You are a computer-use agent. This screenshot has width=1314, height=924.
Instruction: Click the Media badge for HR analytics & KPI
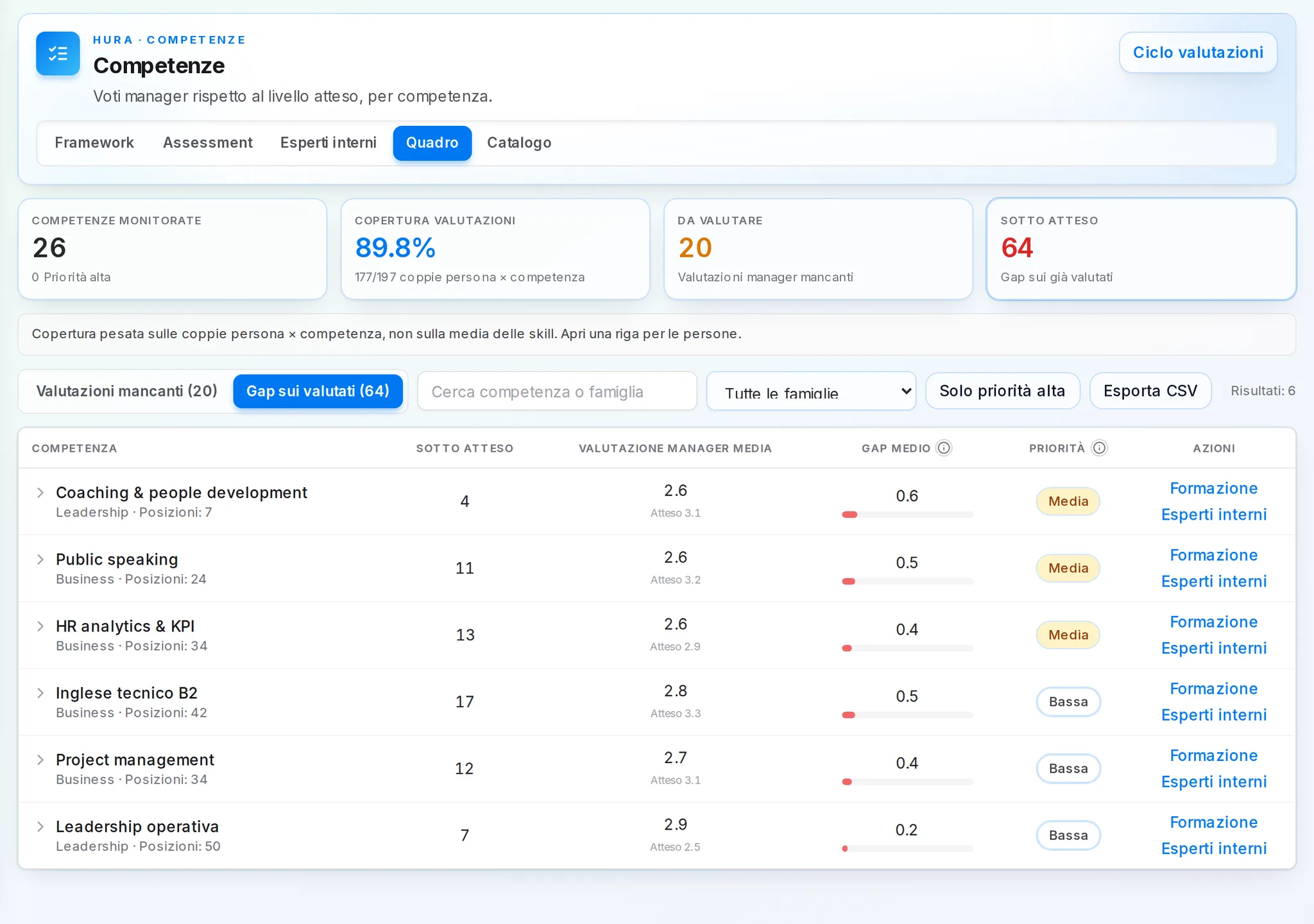(1068, 635)
